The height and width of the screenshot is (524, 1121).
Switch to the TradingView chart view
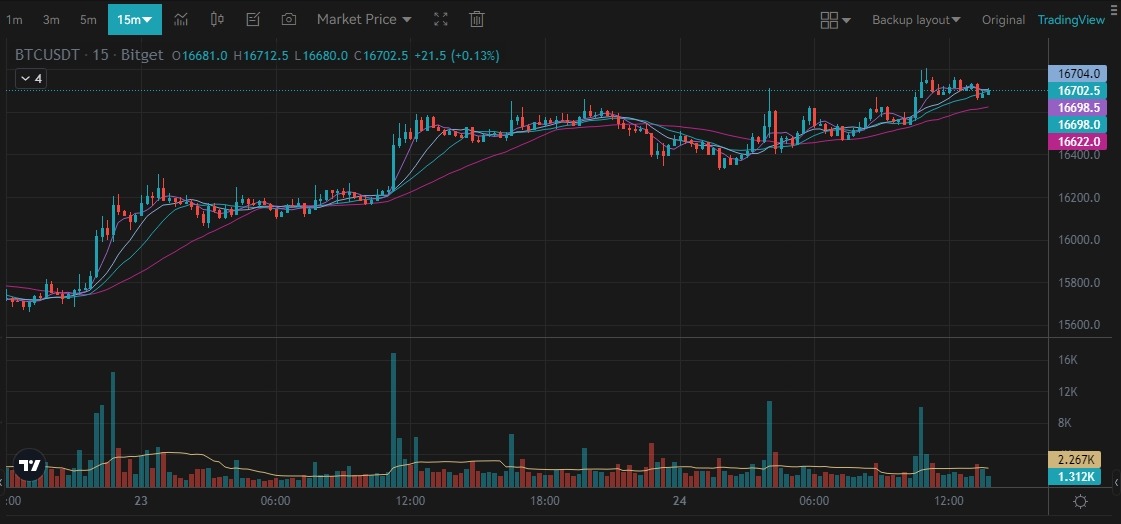coord(1071,20)
